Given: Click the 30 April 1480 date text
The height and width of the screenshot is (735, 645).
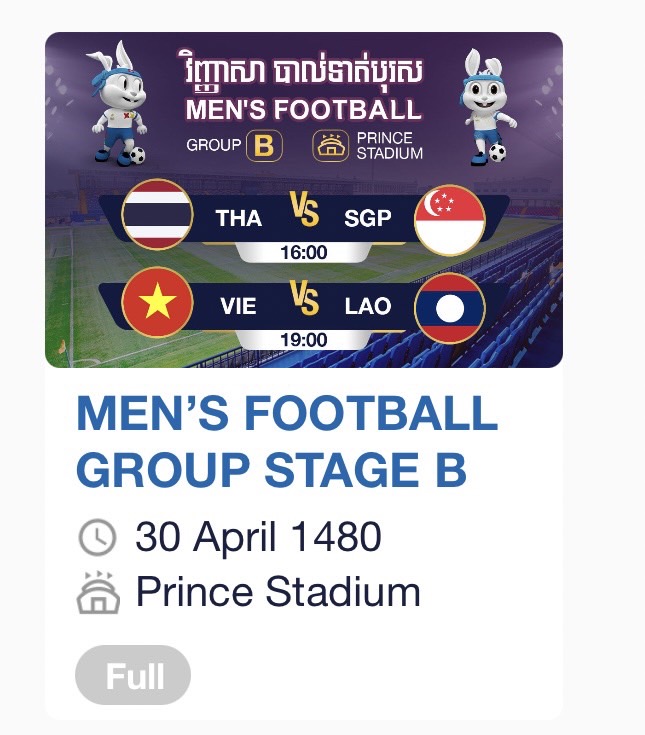Looking at the screenshot, I should [258, 537].
